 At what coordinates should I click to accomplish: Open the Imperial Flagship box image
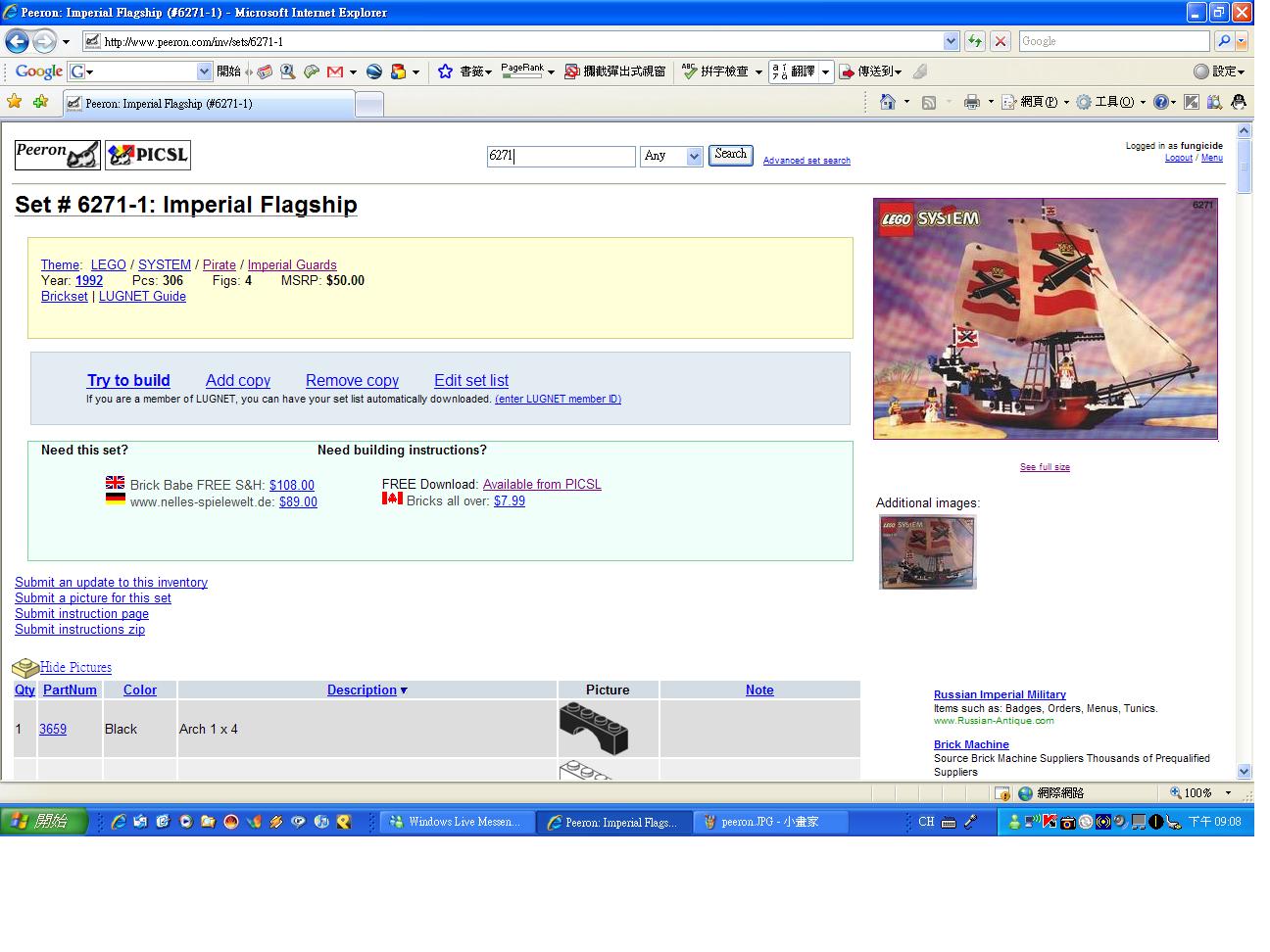click(1046, 319)
